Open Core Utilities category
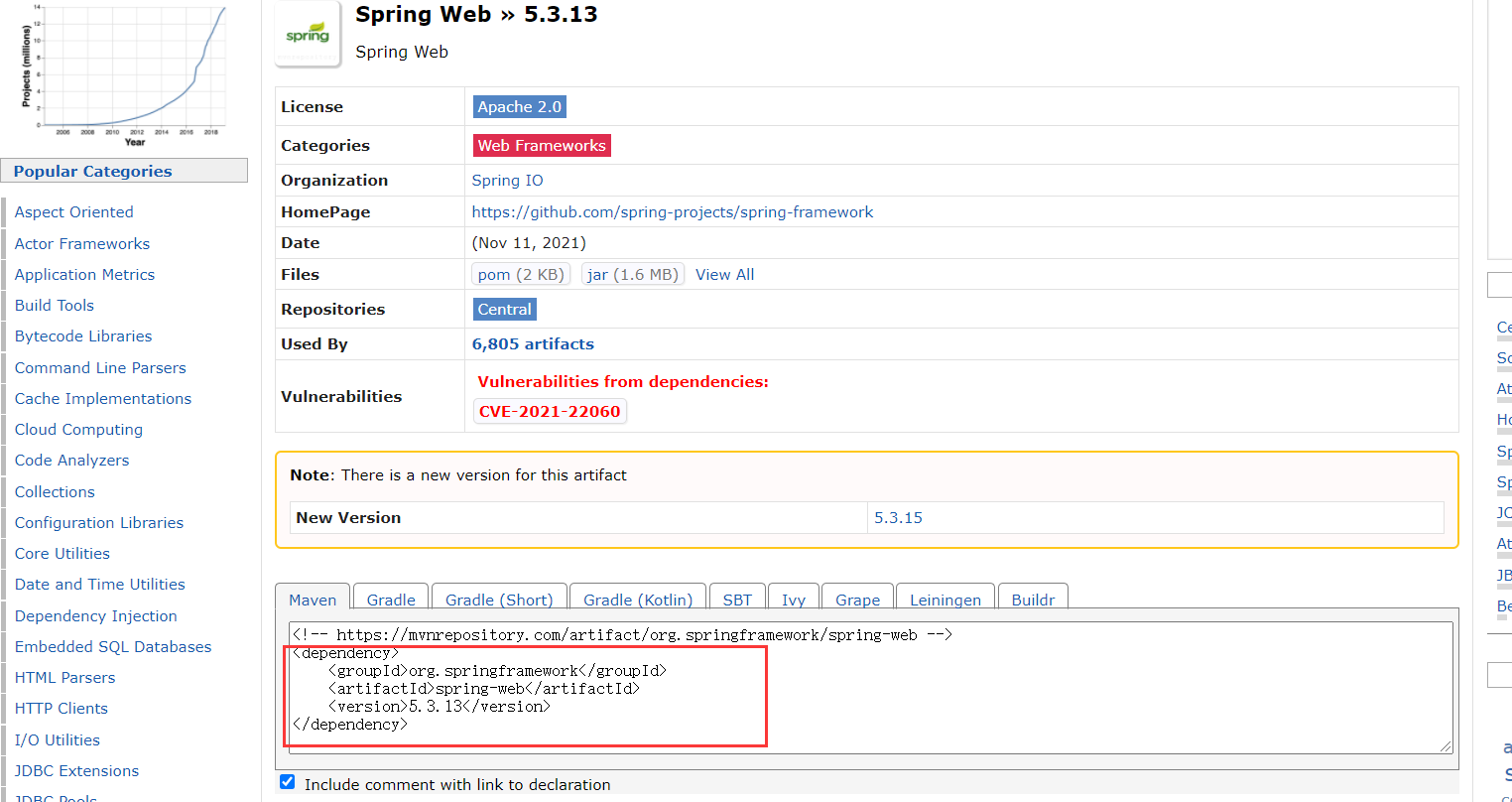Viewport: 1512px width, 802px height. click(x=62, y=554)
